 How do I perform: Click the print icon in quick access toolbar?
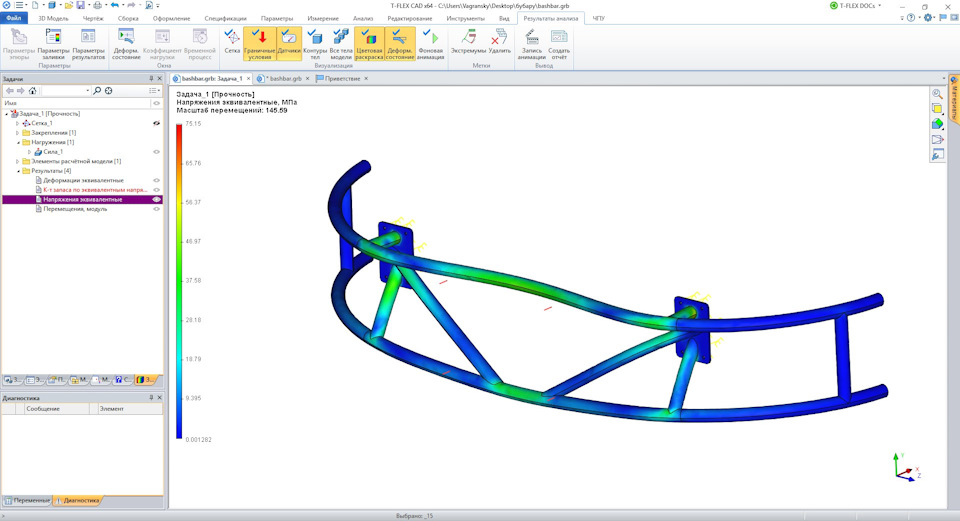[97, 5]
